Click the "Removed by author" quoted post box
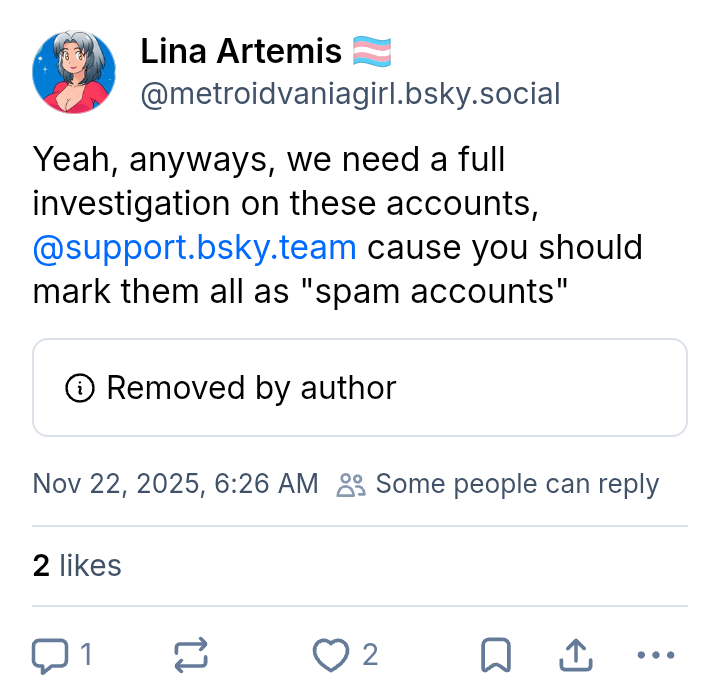Image resolution: width=720 pixels, height=686 pixels. point(360,388)
